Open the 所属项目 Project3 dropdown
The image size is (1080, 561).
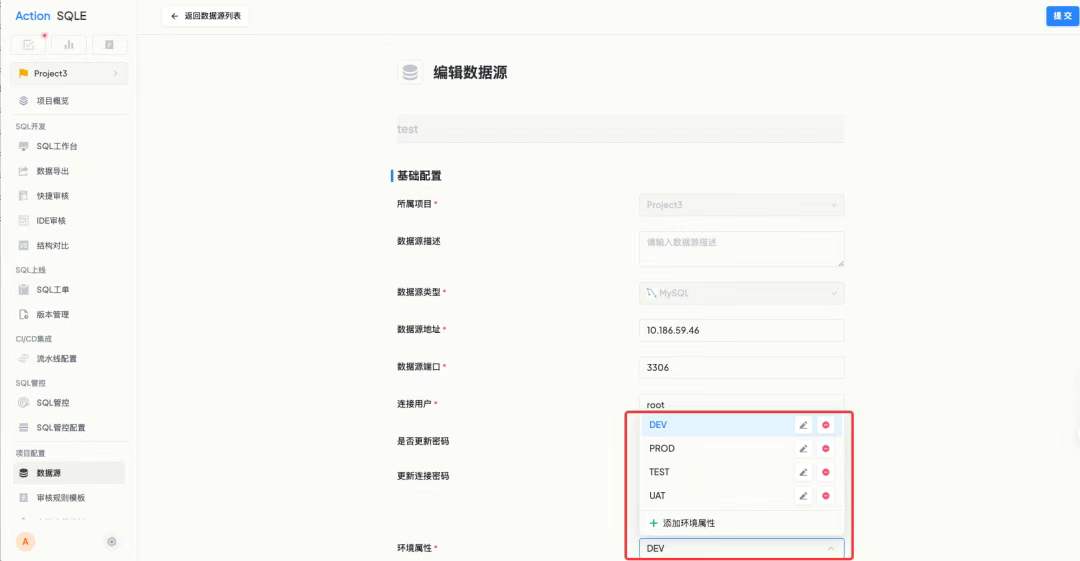point(742,205)
